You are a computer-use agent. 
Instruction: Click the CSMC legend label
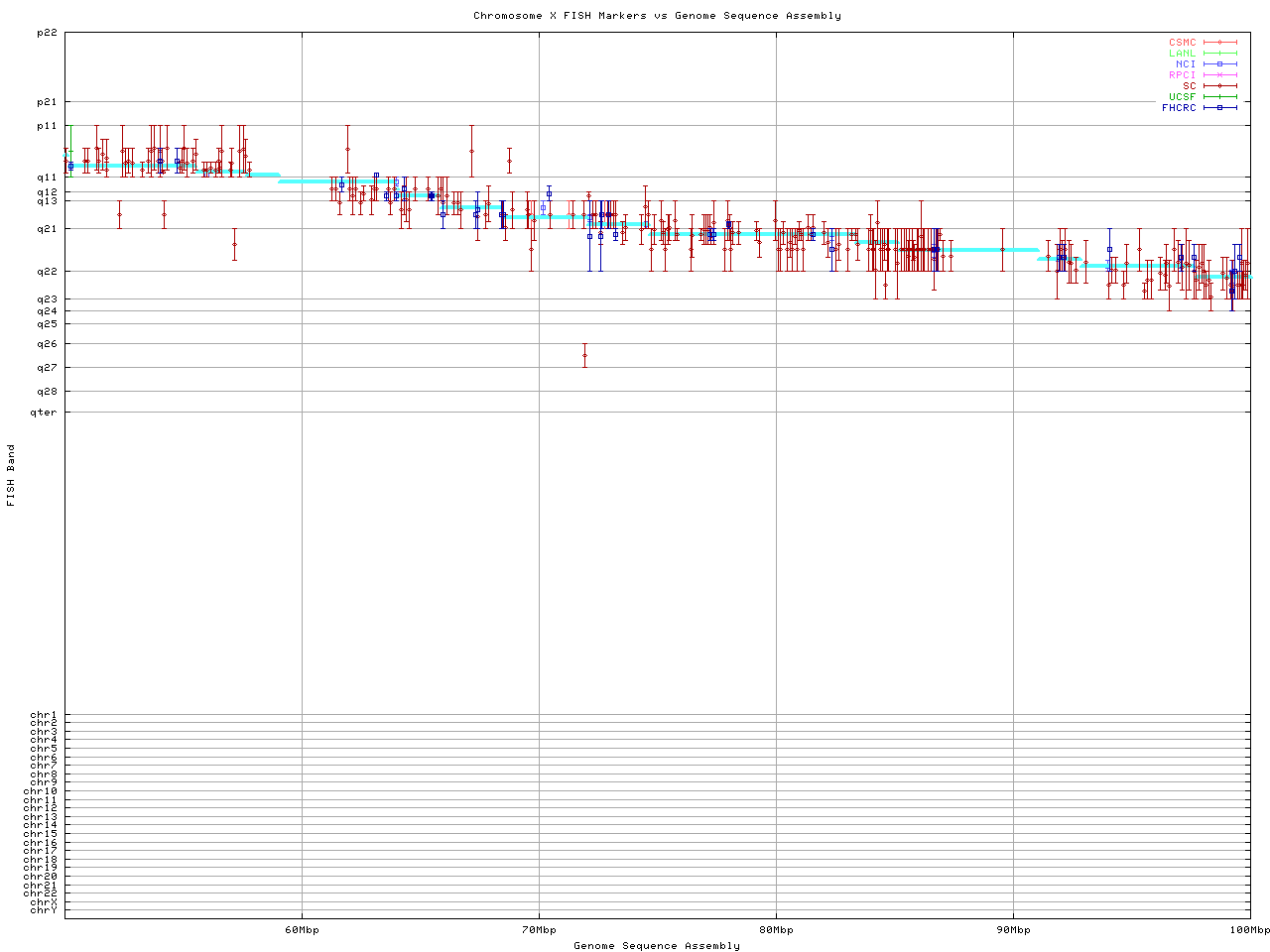click(1182, 43)
